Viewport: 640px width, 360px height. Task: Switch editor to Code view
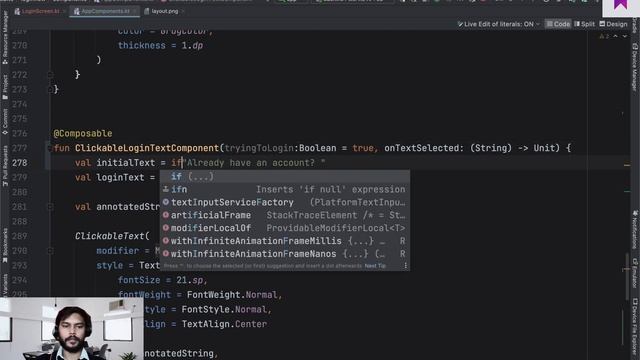coord(558,24)
